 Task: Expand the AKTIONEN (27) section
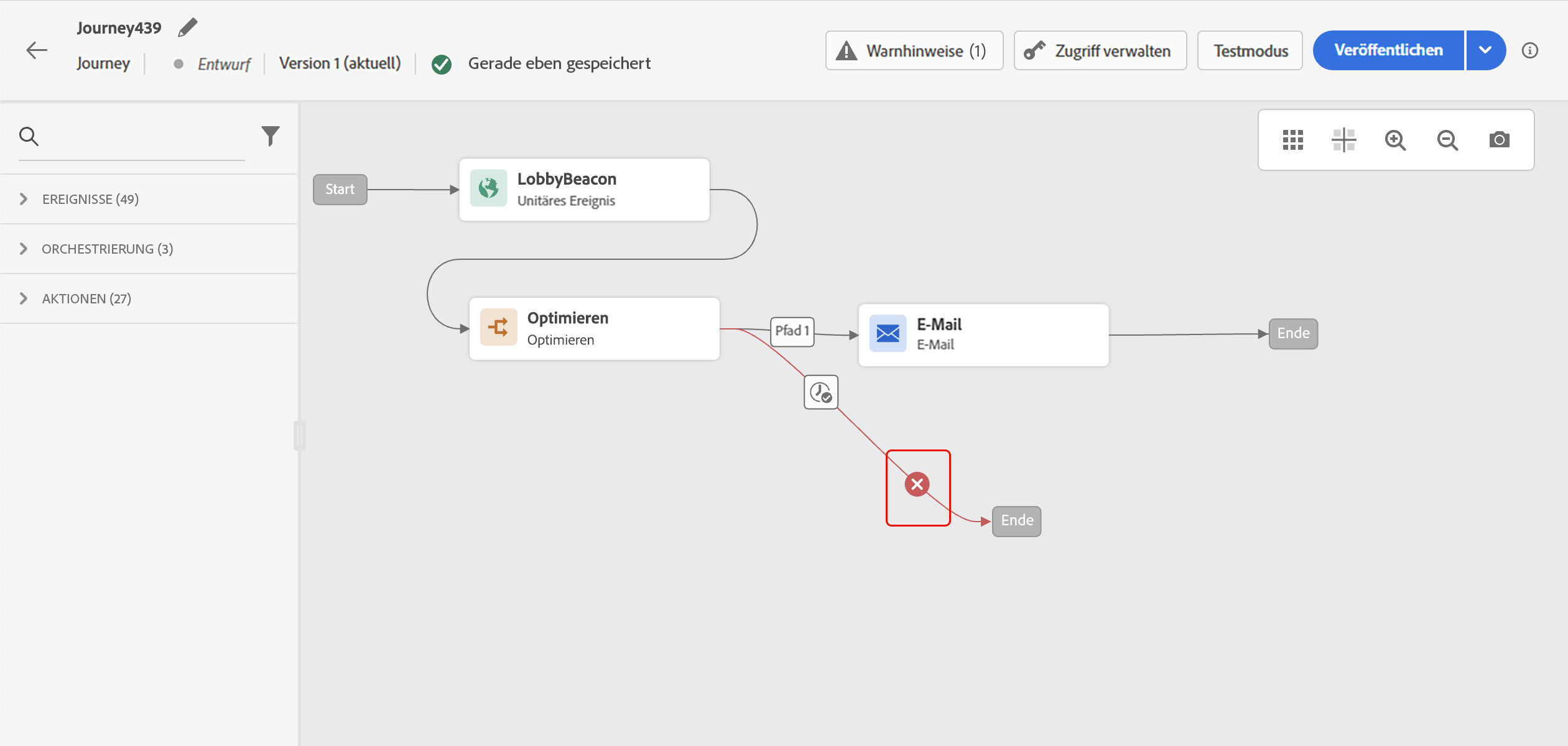pyautogui.click(x=86, y=298)
